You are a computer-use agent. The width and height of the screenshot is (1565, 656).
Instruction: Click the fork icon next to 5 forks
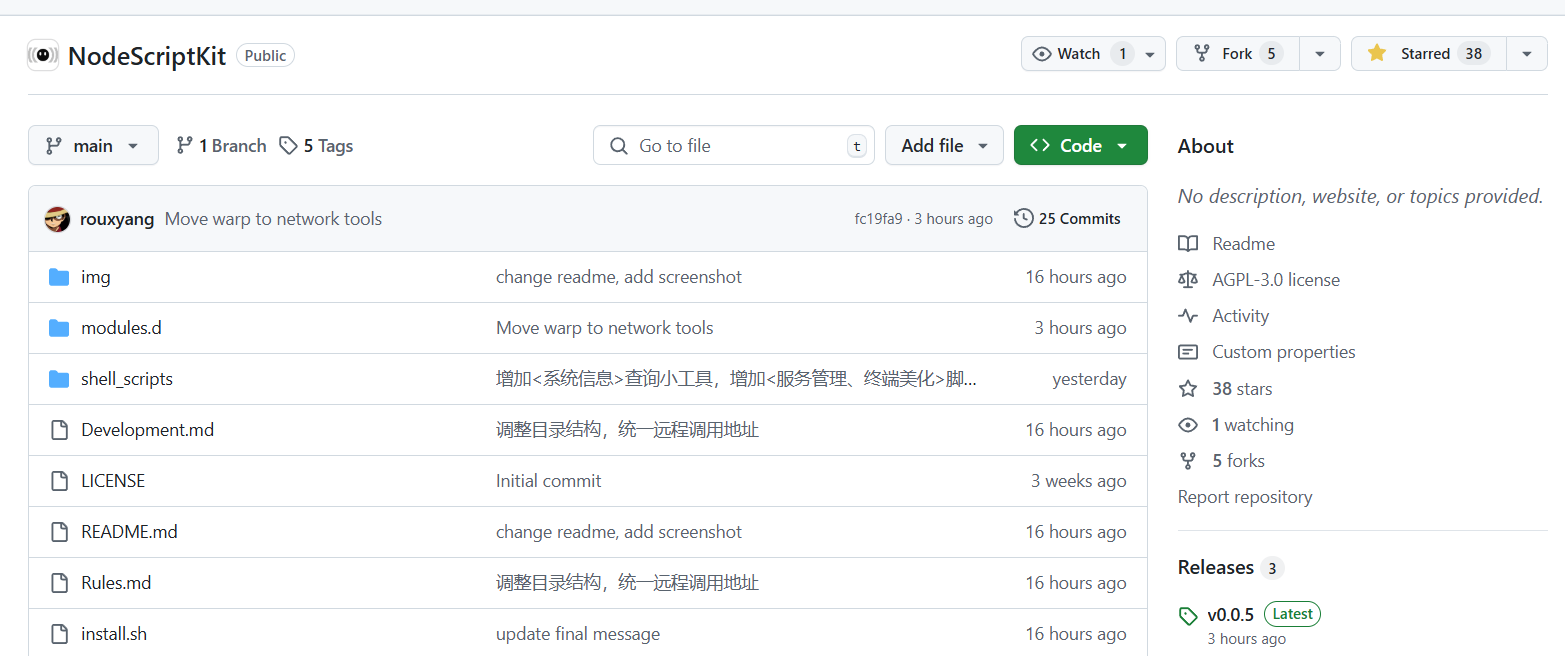pyautogui.click(x=1188, y=461)
